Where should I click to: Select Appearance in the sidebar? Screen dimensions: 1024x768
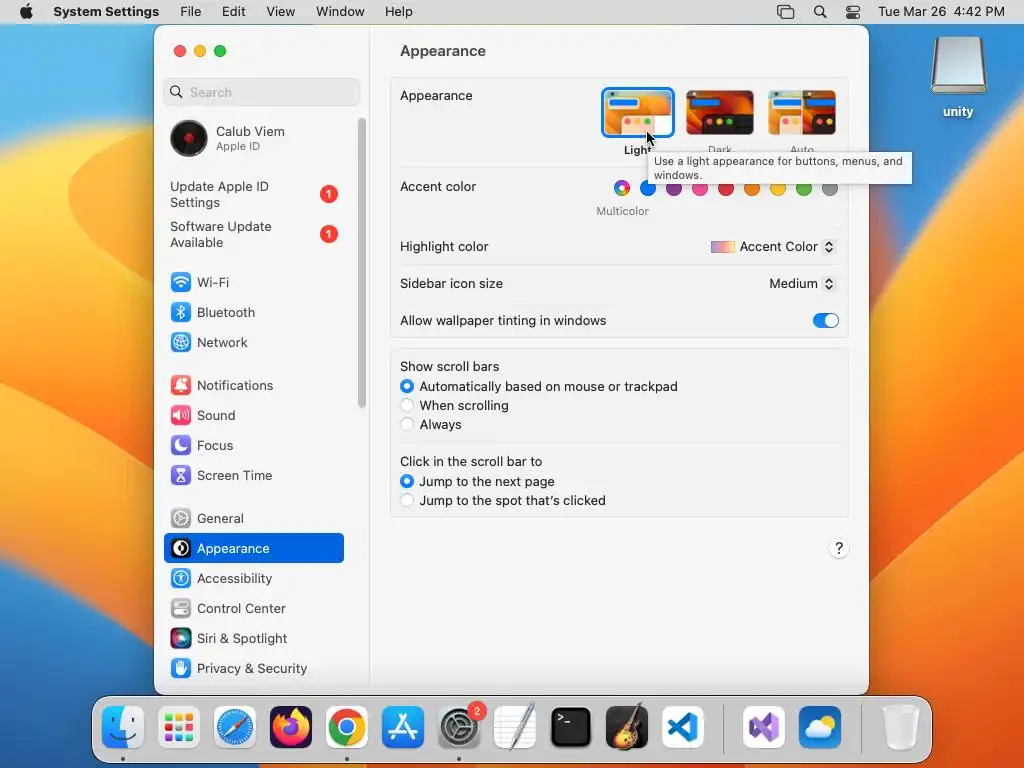tap(253, 549)
